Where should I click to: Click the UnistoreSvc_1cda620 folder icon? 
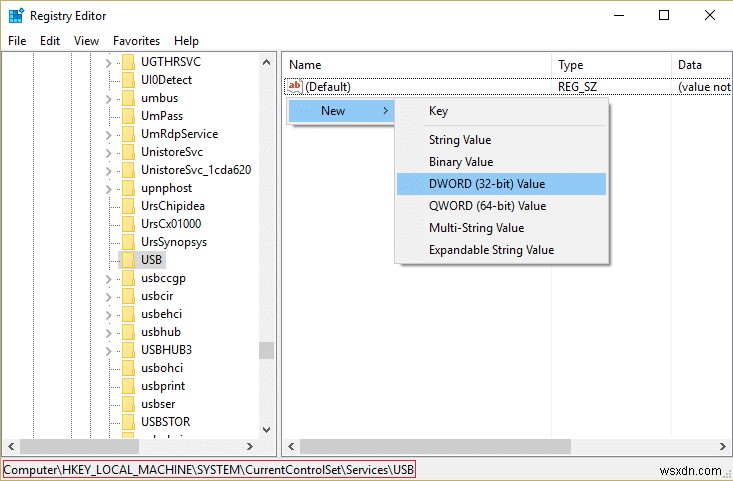coord(128,170)
